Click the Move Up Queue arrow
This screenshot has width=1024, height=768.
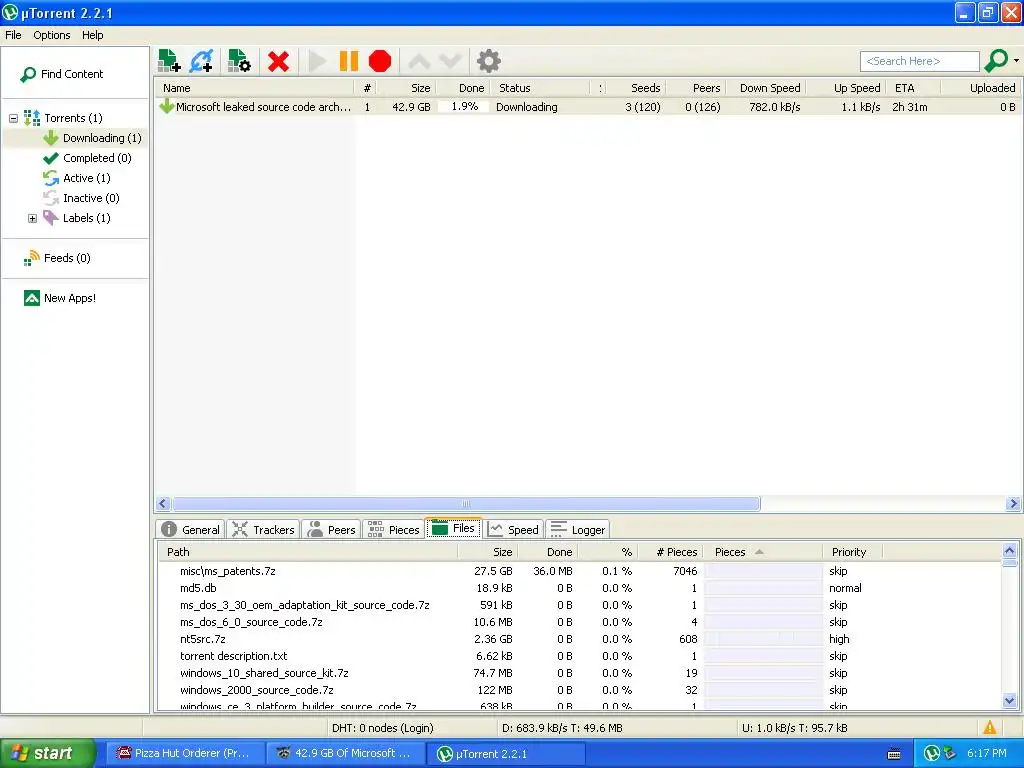419,61
